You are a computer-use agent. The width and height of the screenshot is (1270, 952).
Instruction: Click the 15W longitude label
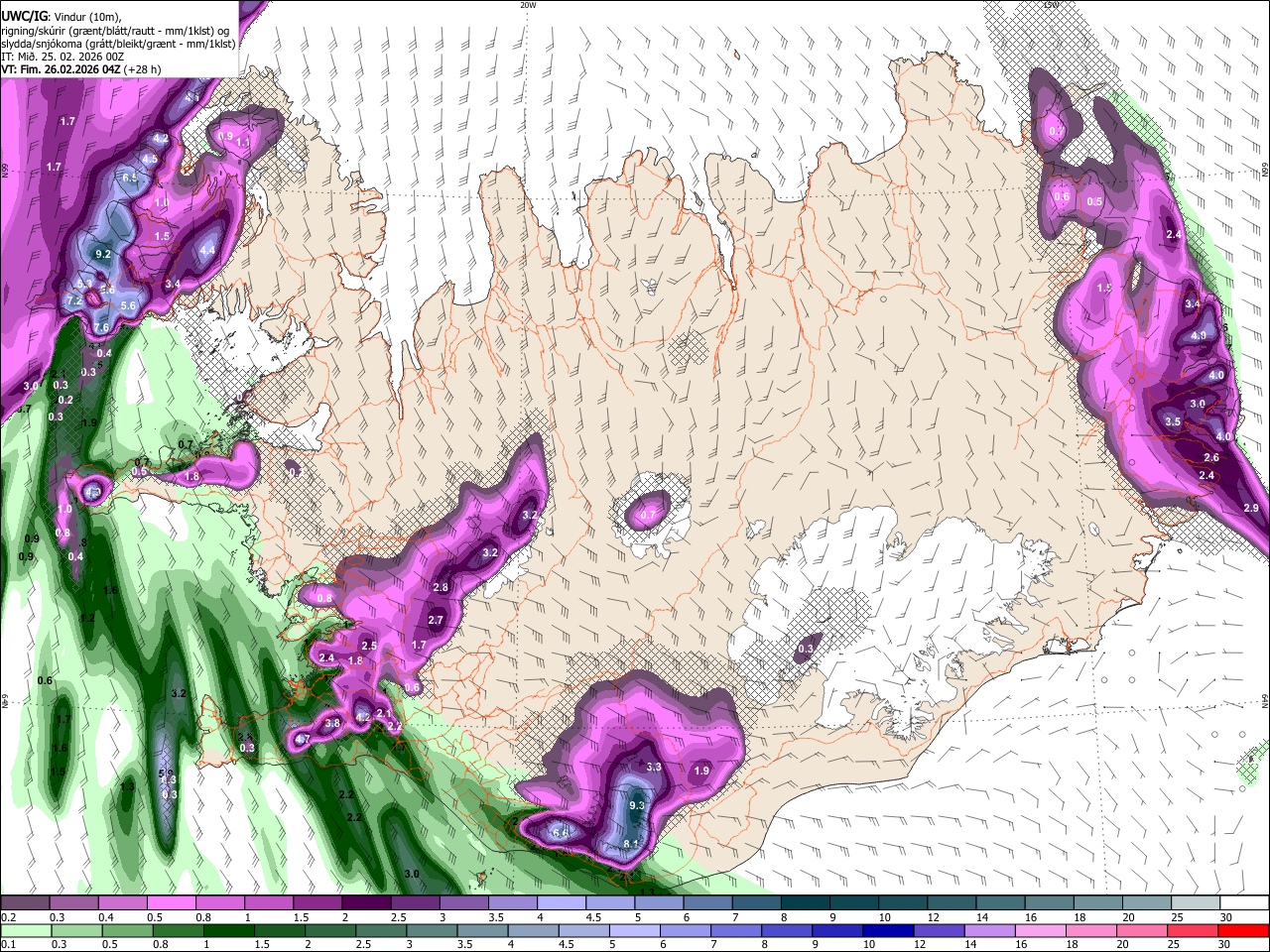(1051, 5)
